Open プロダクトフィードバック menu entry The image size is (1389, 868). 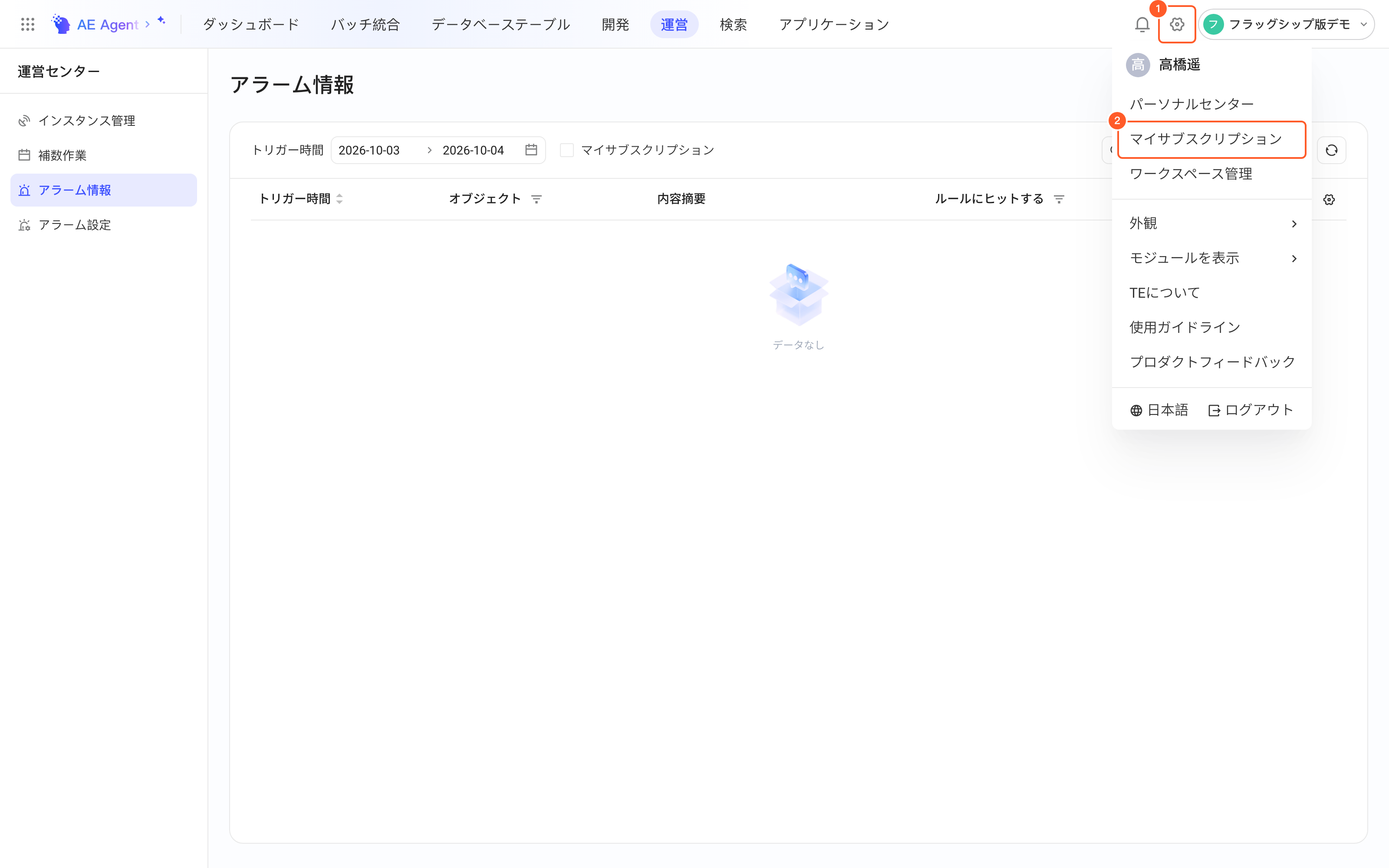tap(1211, 362)
